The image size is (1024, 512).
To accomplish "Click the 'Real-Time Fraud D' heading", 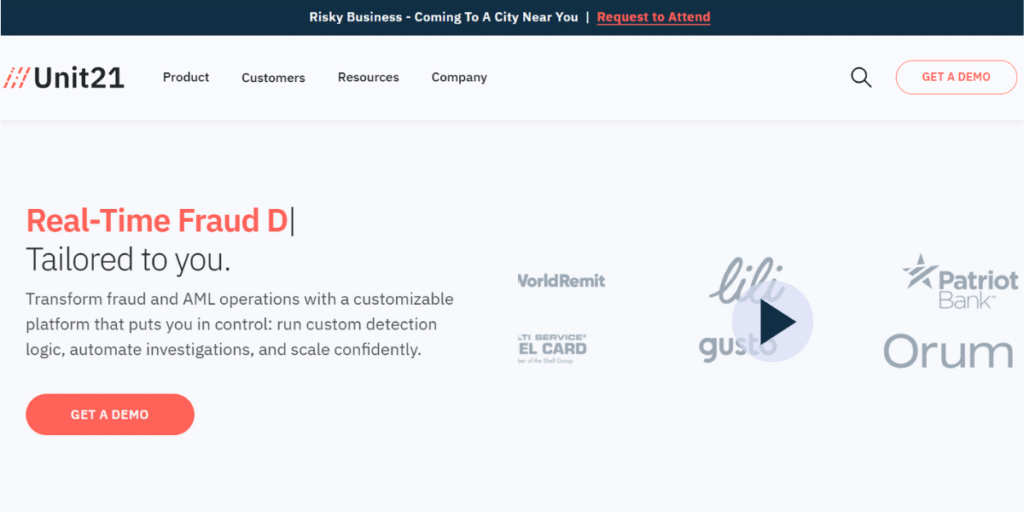I will point(157,221).
